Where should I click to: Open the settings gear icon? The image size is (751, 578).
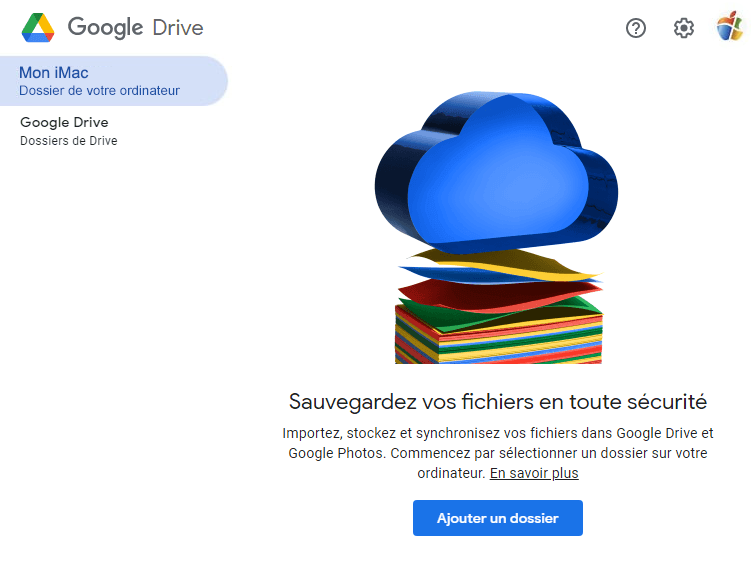[x=684, y=28]
